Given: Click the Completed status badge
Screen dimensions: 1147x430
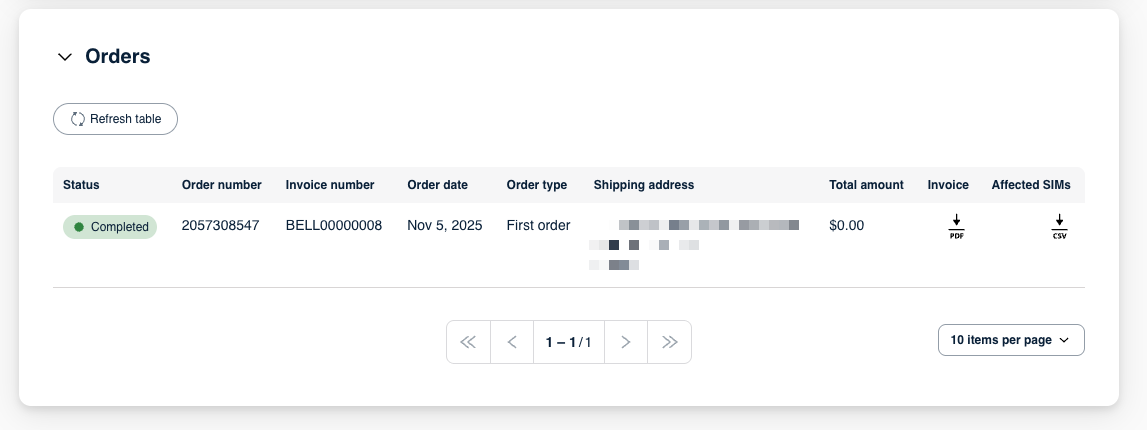Looking at the screenshot, I should [x=110, y=227].
